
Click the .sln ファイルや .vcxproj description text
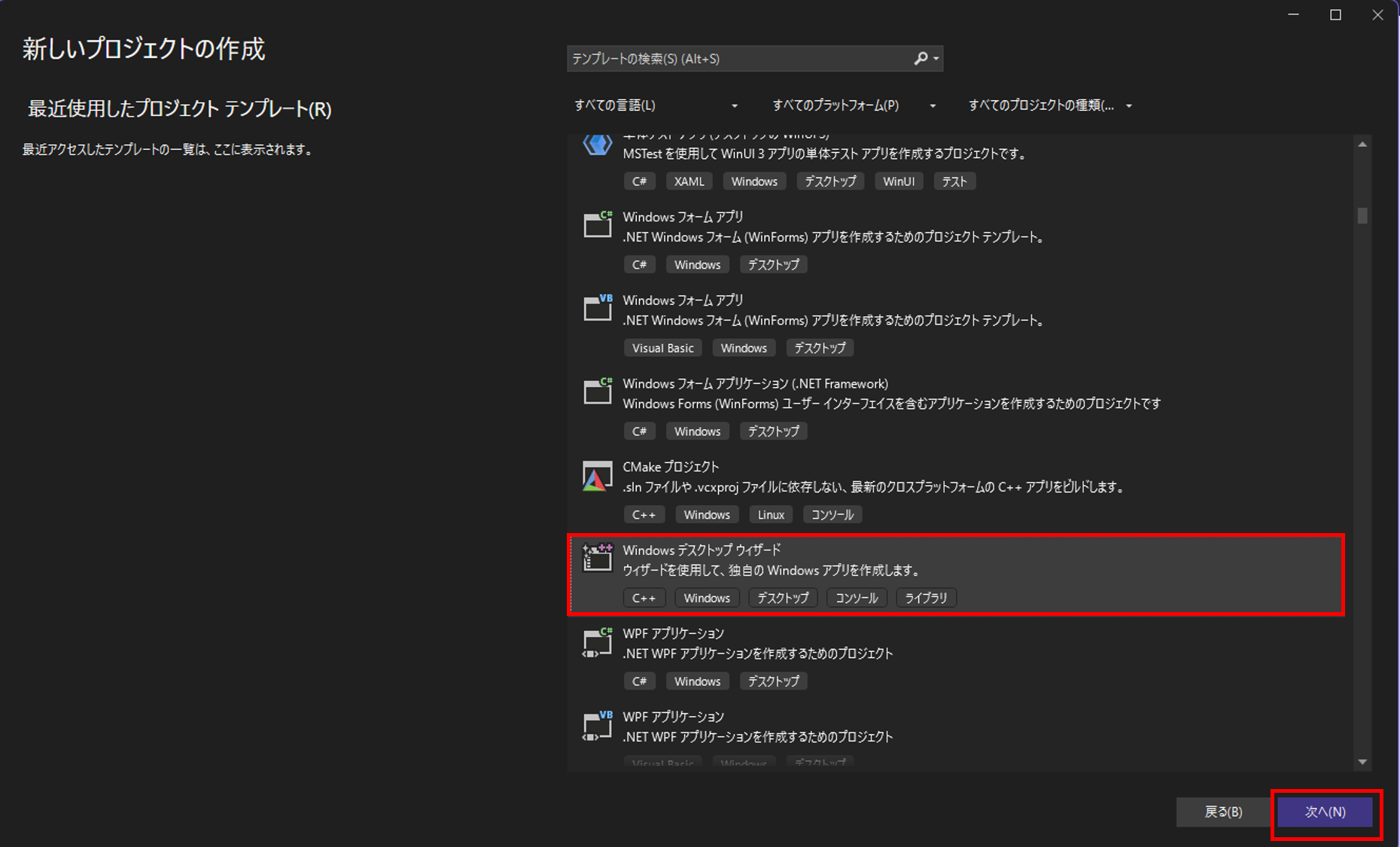(875, 487)
